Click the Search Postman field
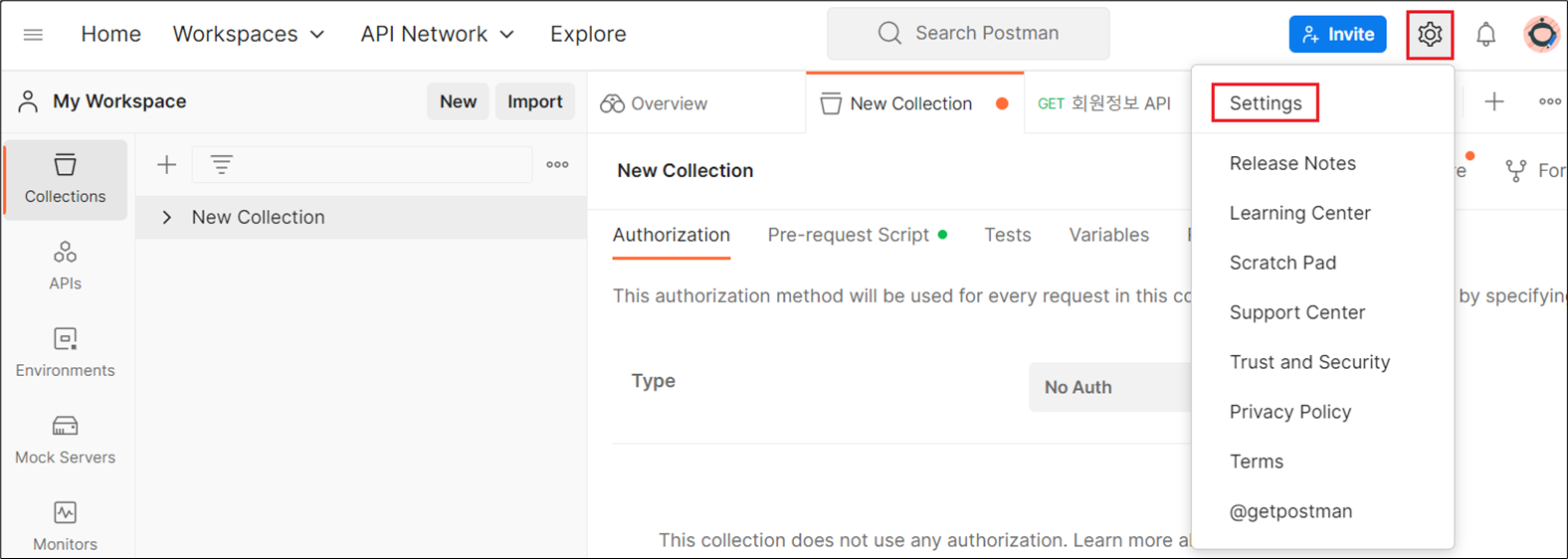 click(x=968, y=34)
